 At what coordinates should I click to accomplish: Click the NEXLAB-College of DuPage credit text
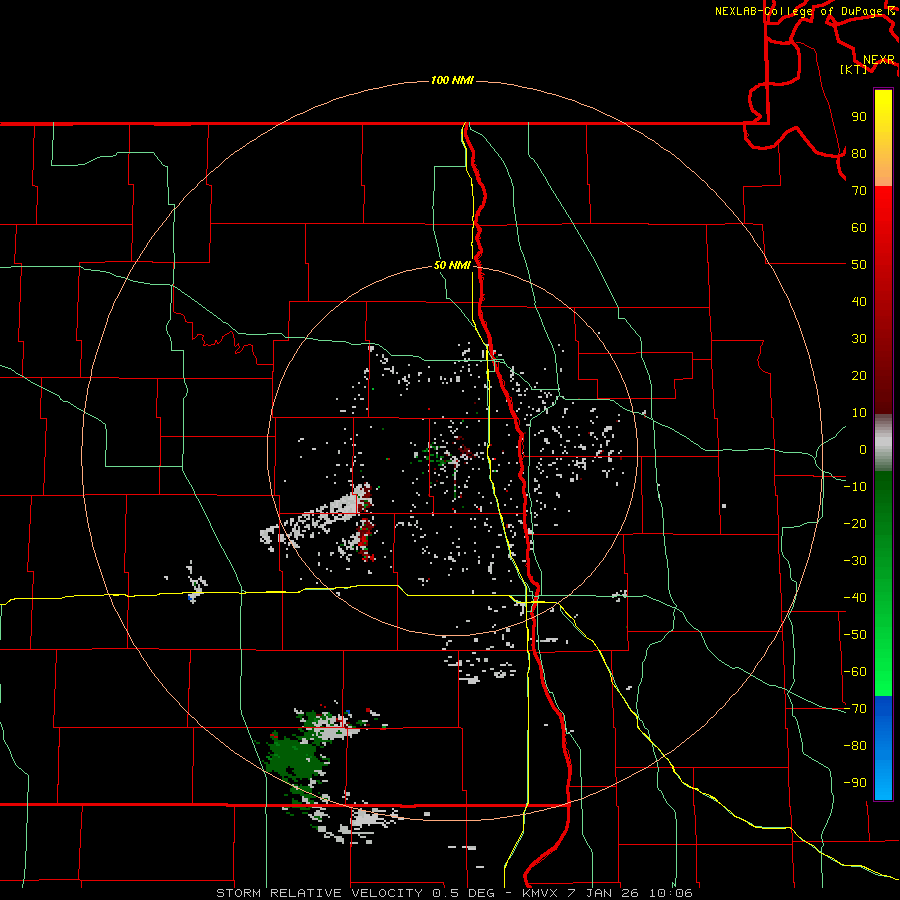click(x=799, y=11)
